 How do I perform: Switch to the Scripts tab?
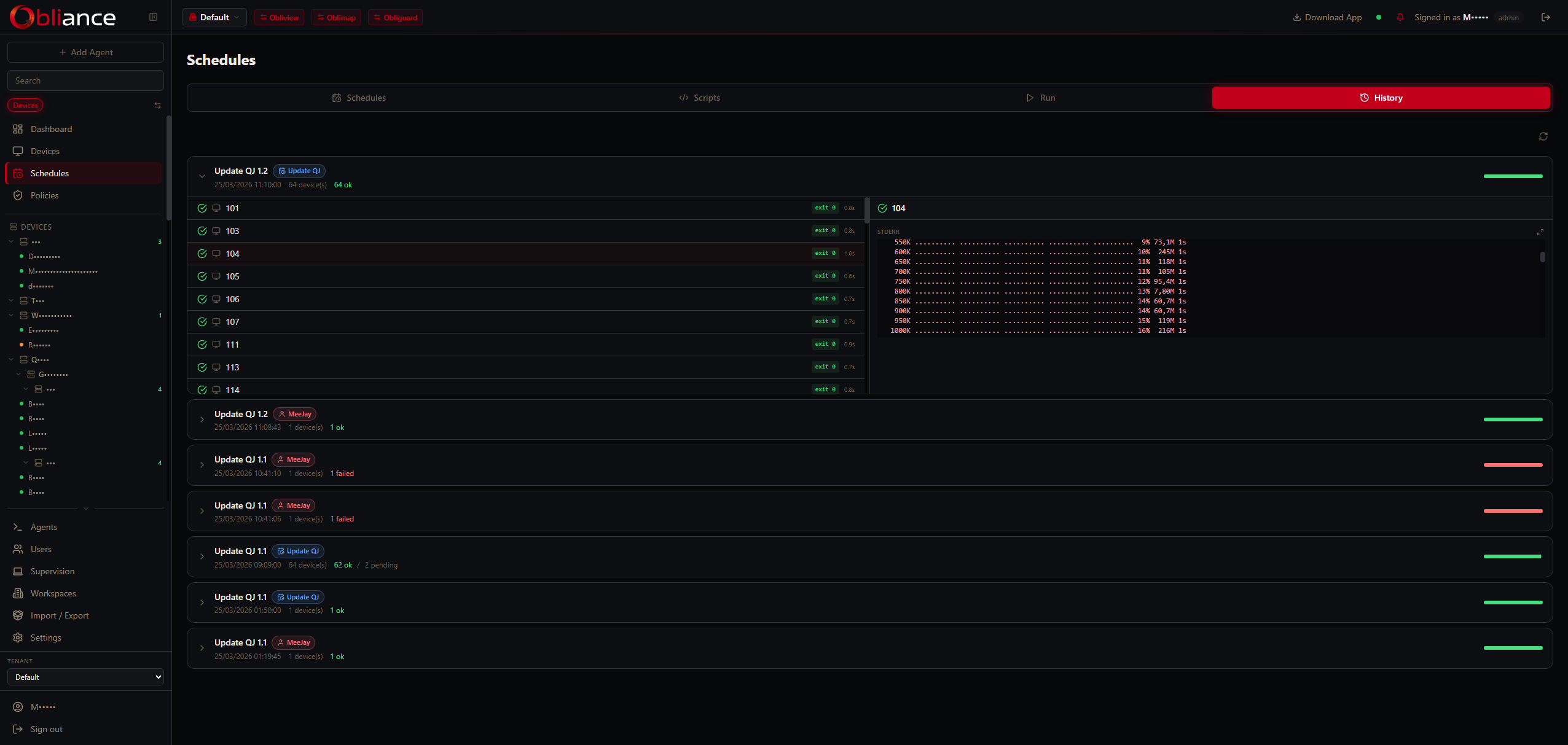699,97
